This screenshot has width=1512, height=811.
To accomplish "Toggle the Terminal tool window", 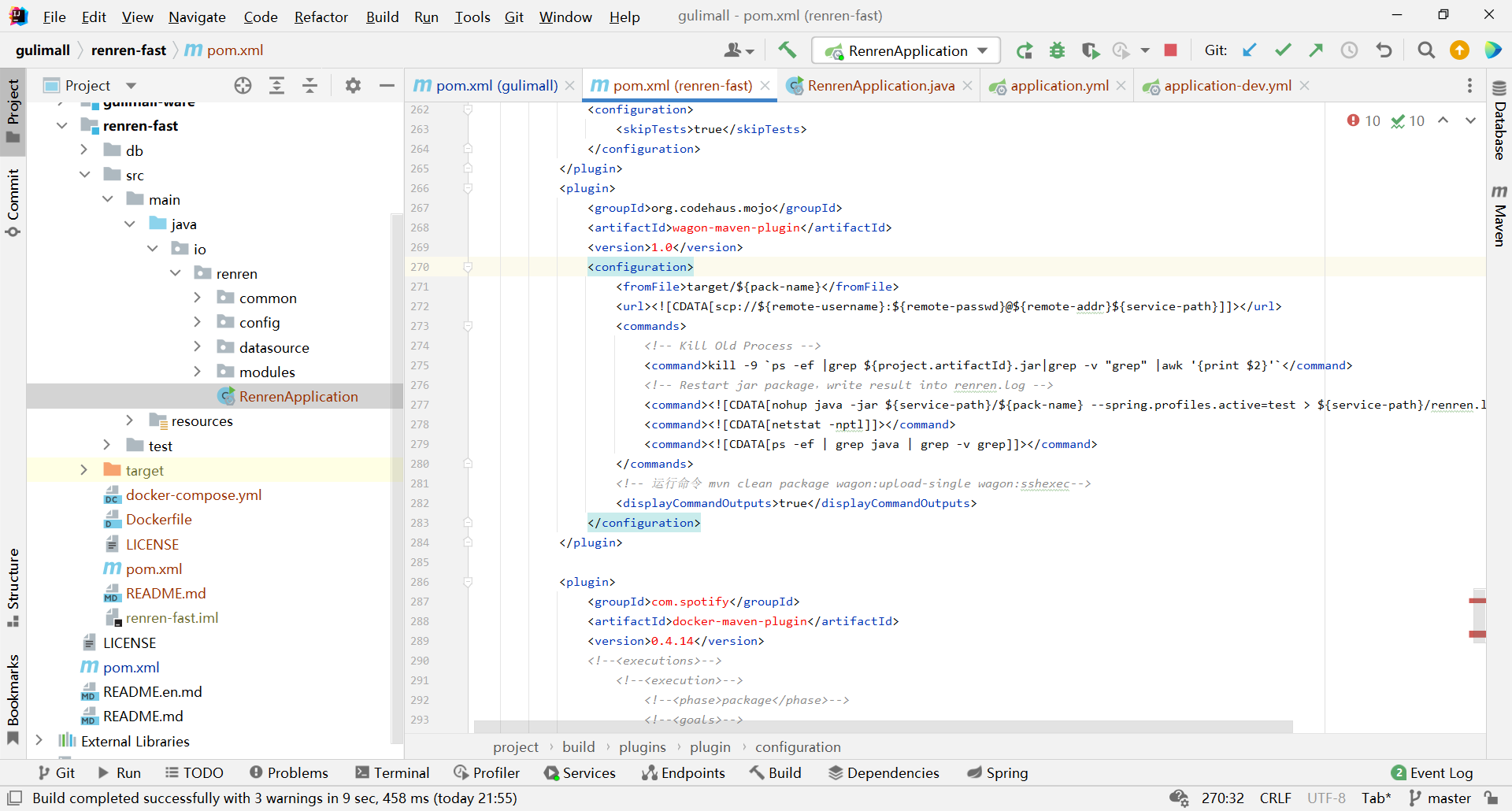I will (x=392, y=772).
